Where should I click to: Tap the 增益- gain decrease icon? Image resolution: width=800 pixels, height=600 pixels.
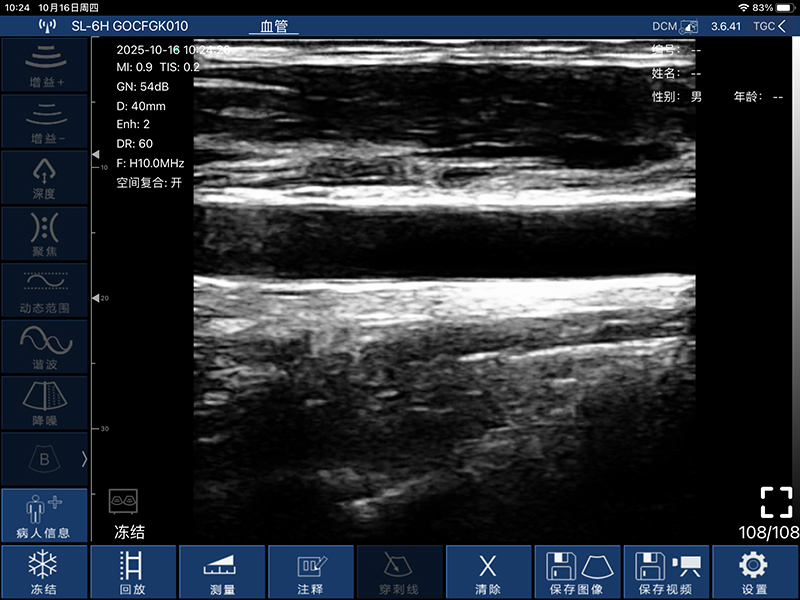tap(44, 120)
